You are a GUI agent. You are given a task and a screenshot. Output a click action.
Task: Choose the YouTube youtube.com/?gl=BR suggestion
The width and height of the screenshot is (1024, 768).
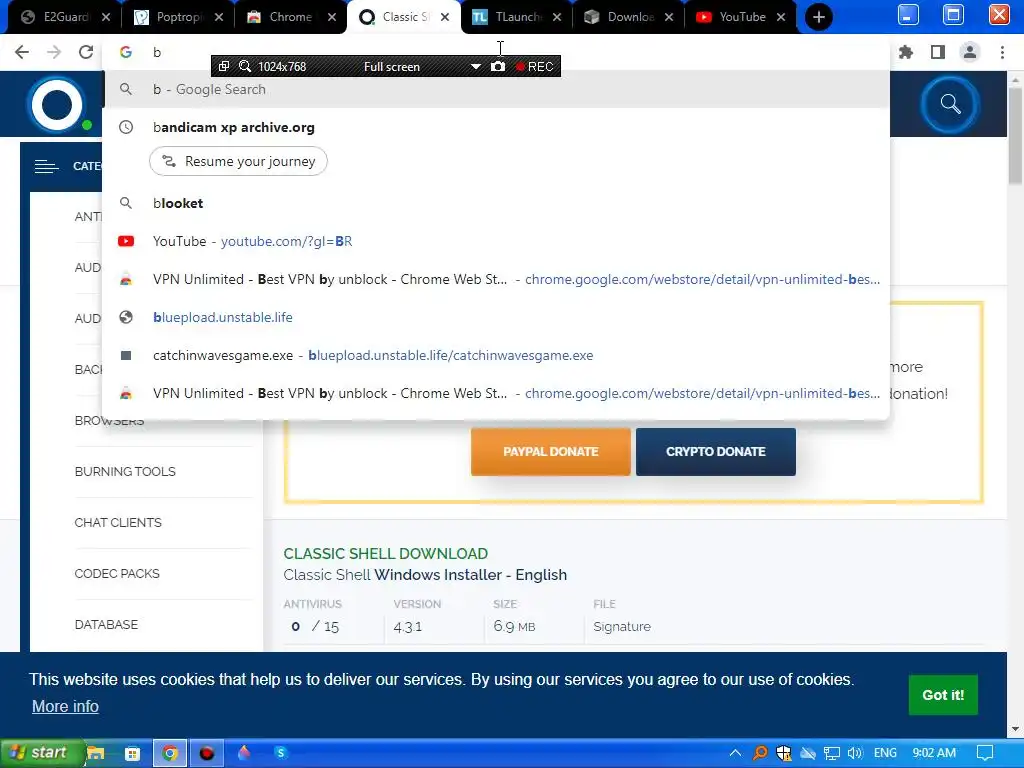[496, 241]
